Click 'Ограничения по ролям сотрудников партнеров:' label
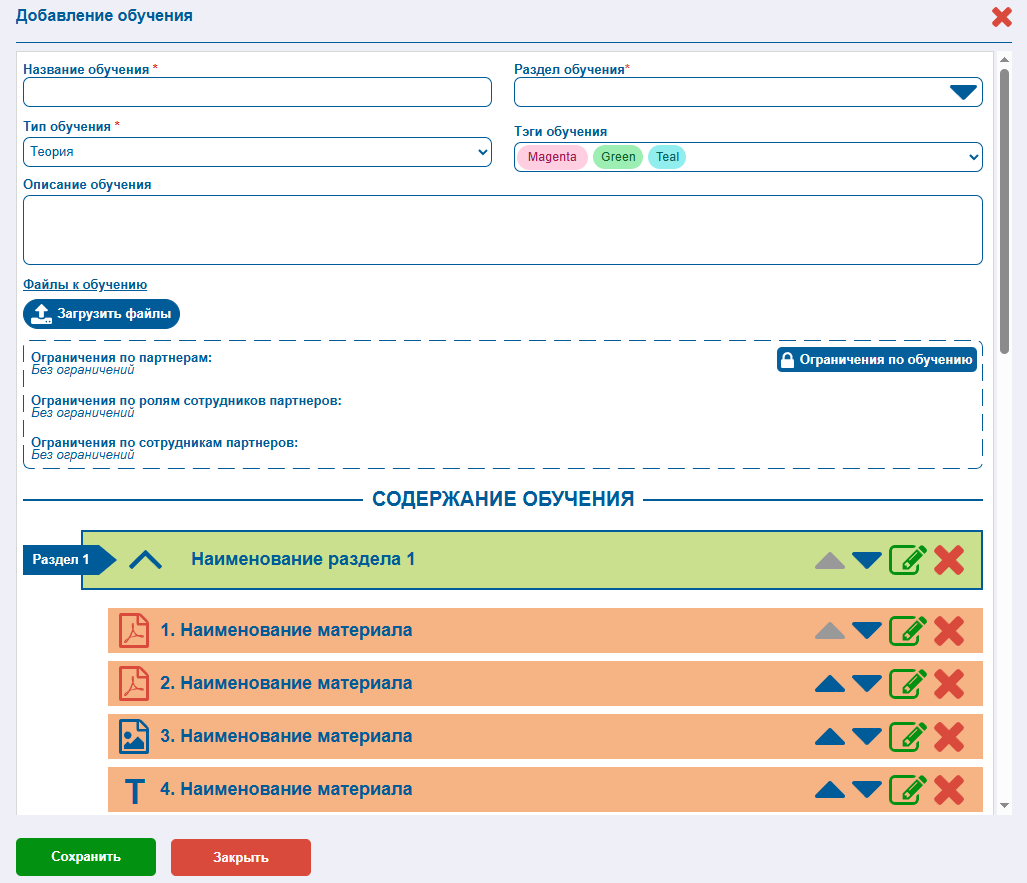 (186, 401)
